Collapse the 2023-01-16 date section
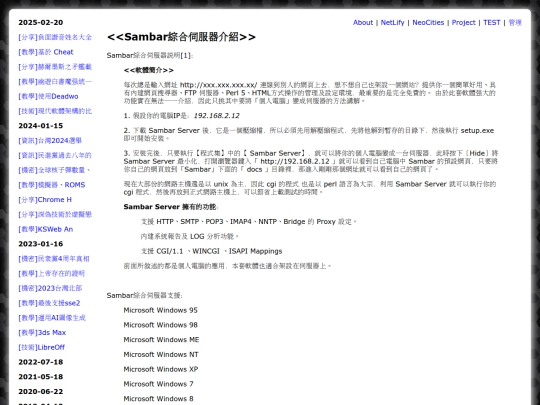The height and width of the screenshot is (405, 540). [x=41, y=244]
